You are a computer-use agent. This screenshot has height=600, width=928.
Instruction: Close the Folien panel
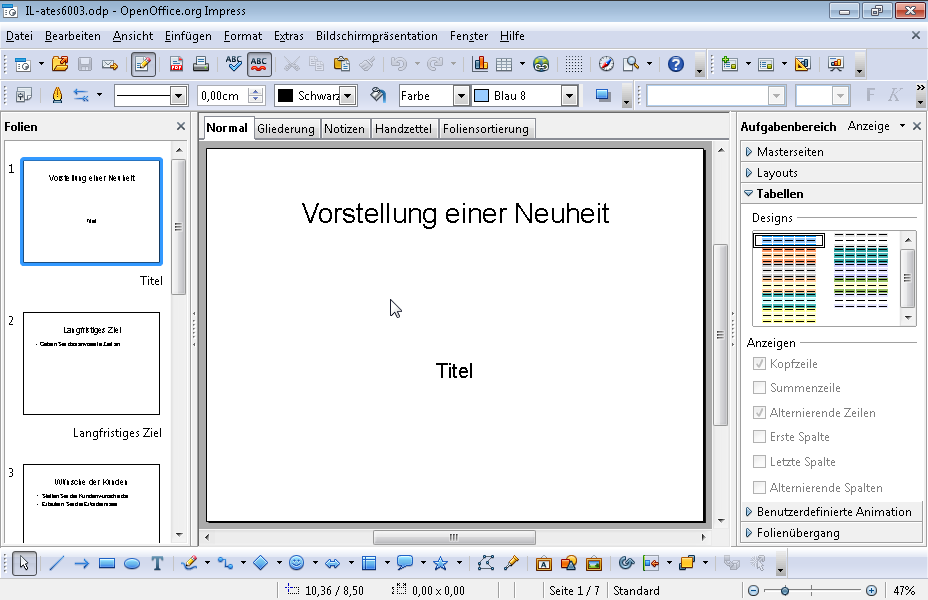[x=181, y=126]
